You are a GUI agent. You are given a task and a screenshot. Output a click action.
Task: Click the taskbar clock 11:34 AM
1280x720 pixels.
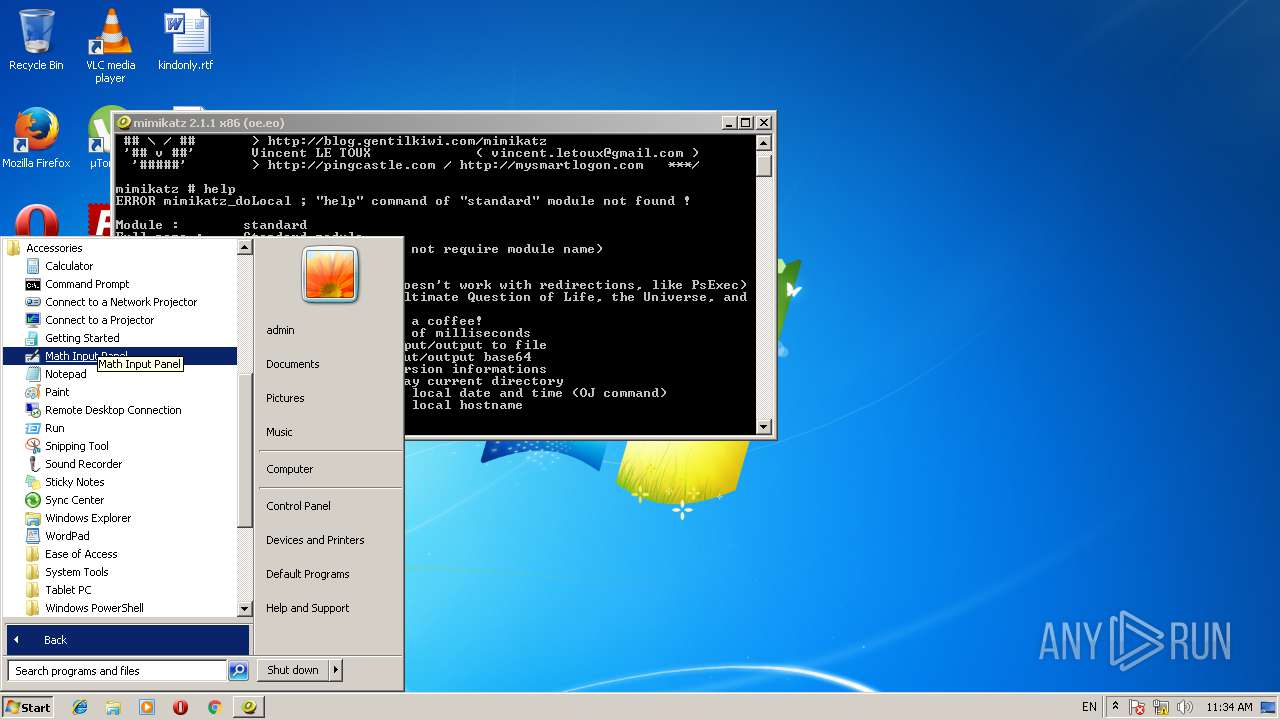(x=1229, y=707)
